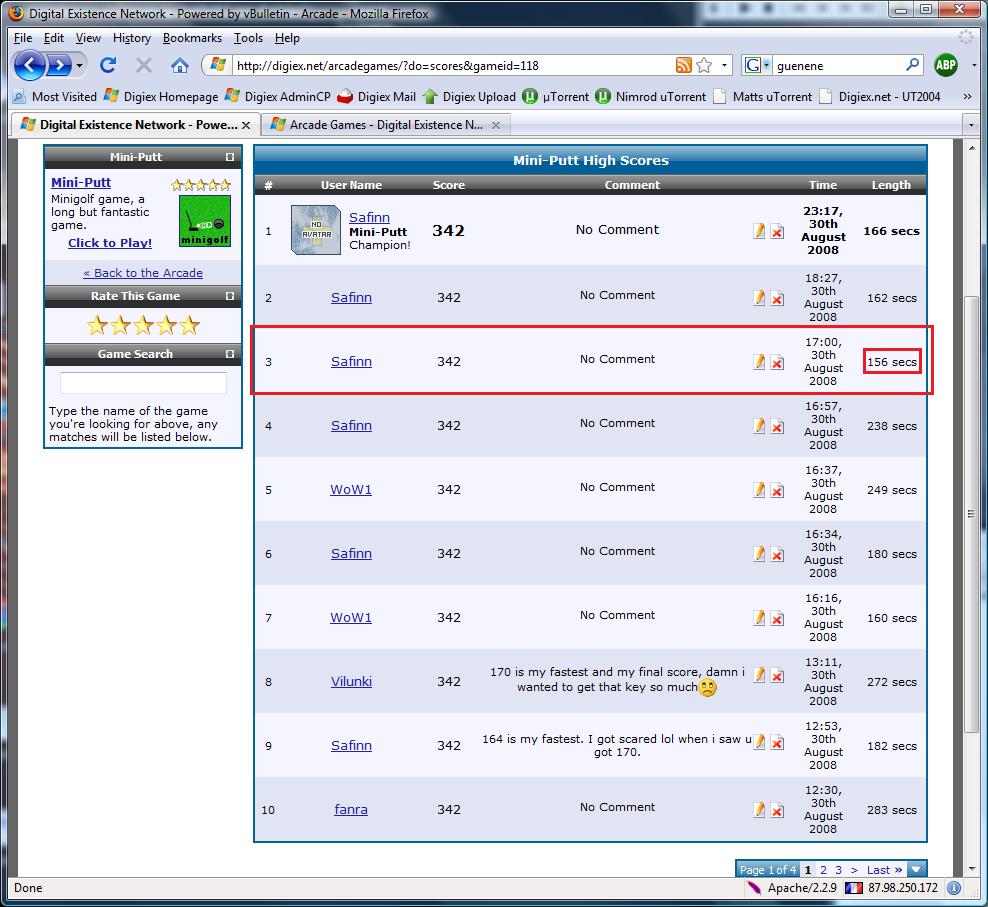The image size is (988, 907).
Task: Close the Arcade Games tab
Action: 496,125
